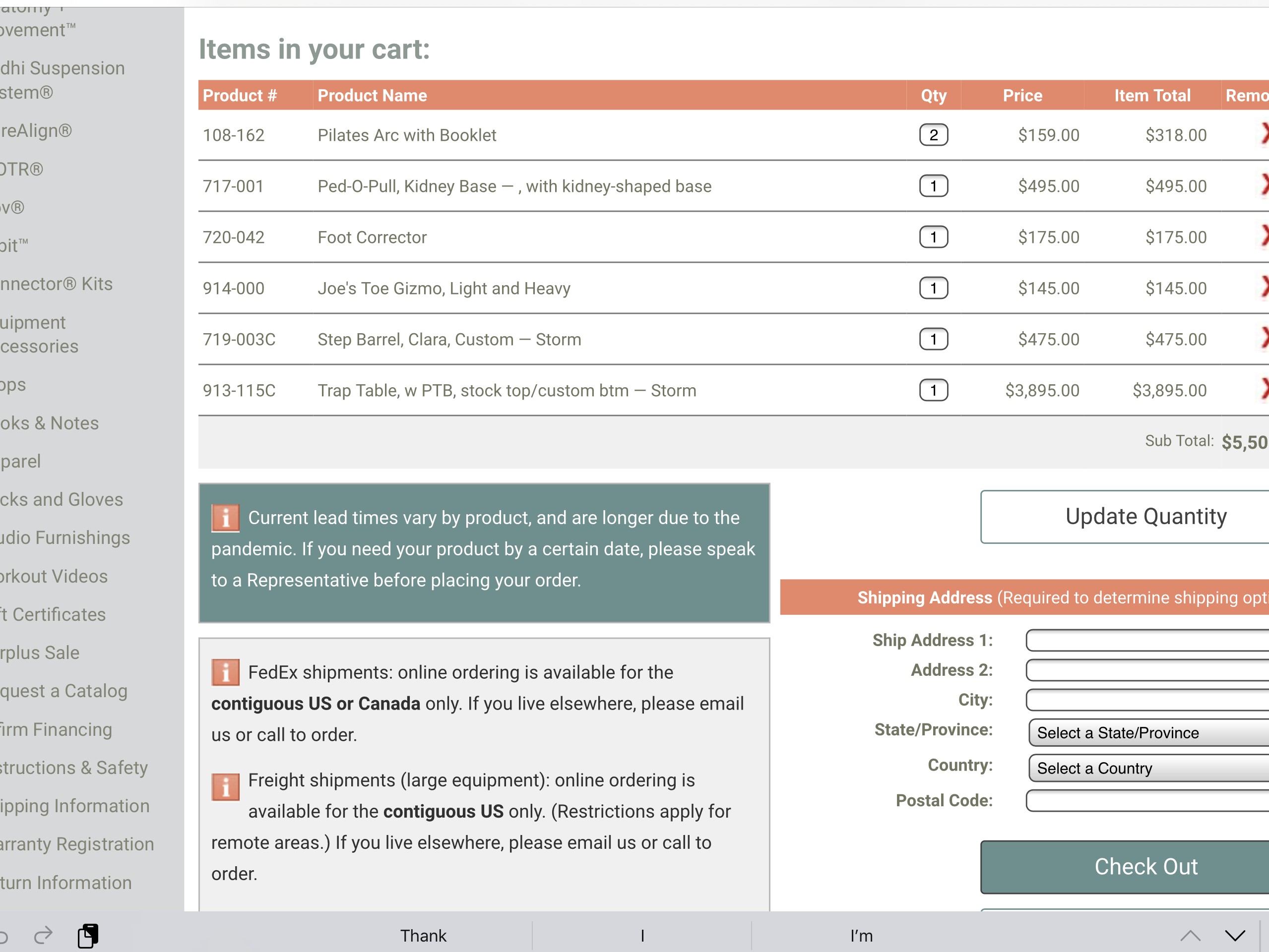Edit quantity for Foot Corrector
Image resolution: width=1269 pixels, height=952 pixels.
[933, 237]
